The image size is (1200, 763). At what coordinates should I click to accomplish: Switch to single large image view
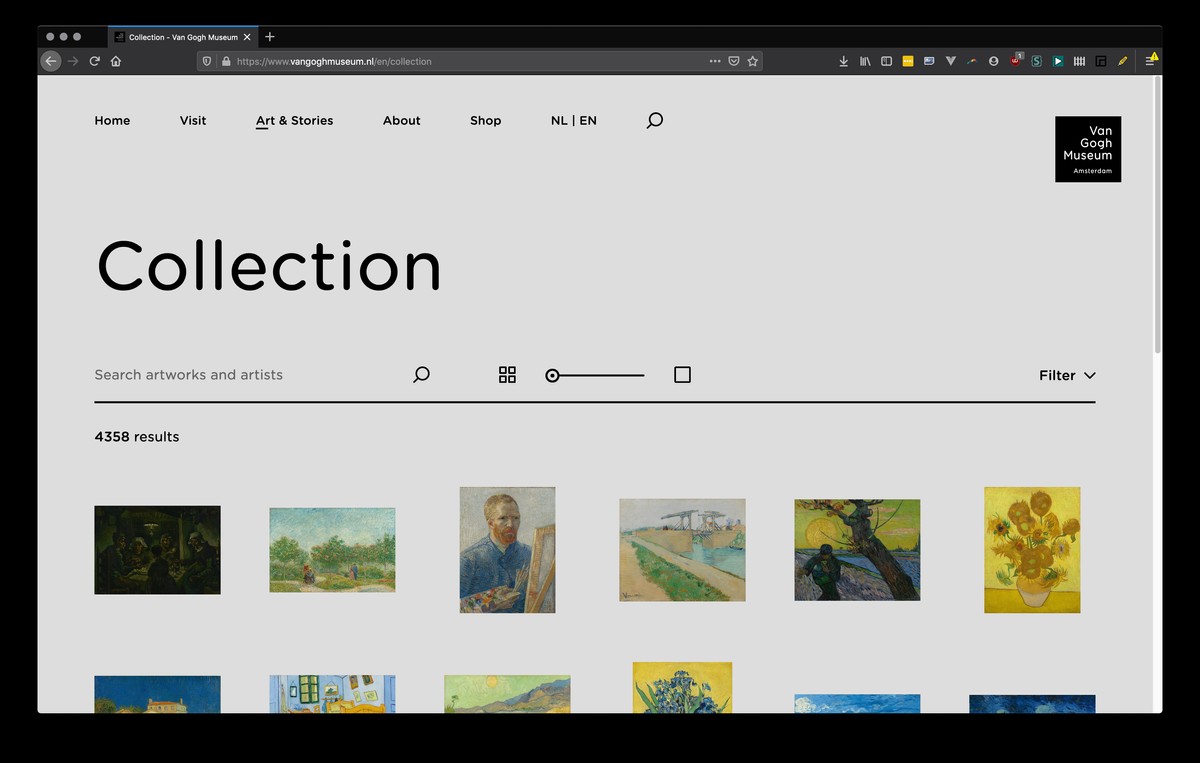pos(682,375)
